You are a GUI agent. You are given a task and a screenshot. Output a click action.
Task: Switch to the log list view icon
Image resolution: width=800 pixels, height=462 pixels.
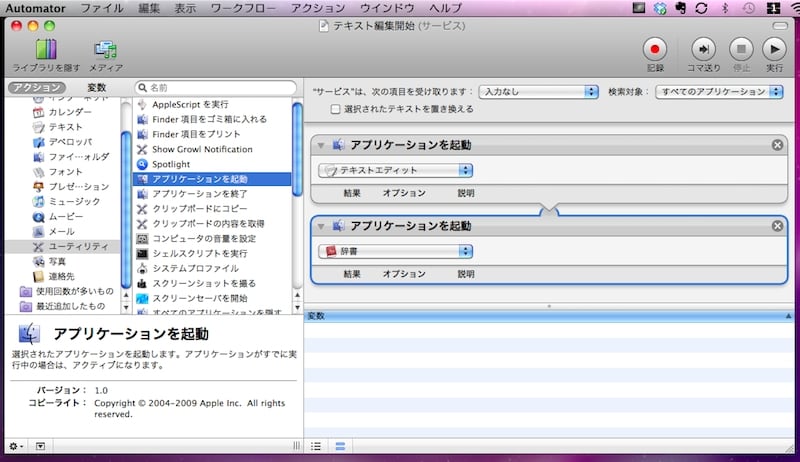tap(316, 446)
